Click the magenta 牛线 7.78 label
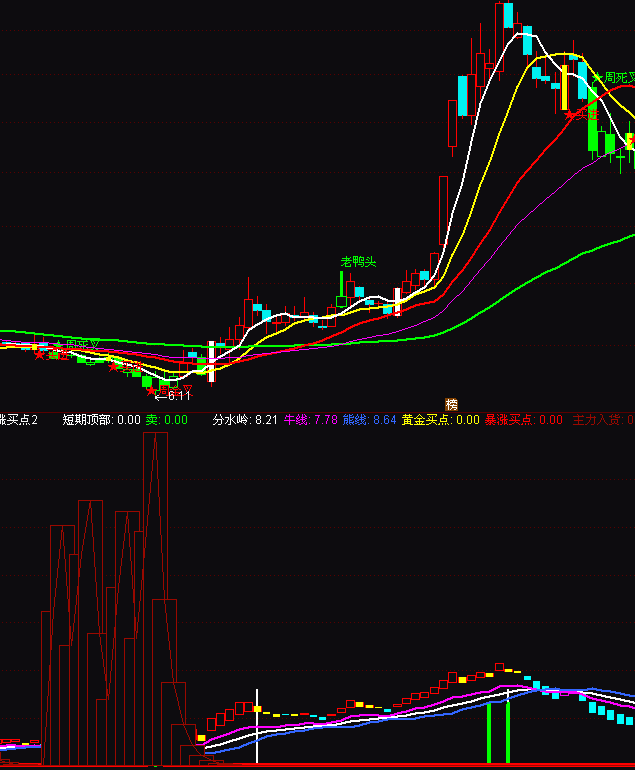The width and height of the screenshot is (635, 770). pyautogui.click(x=311, y=420)
